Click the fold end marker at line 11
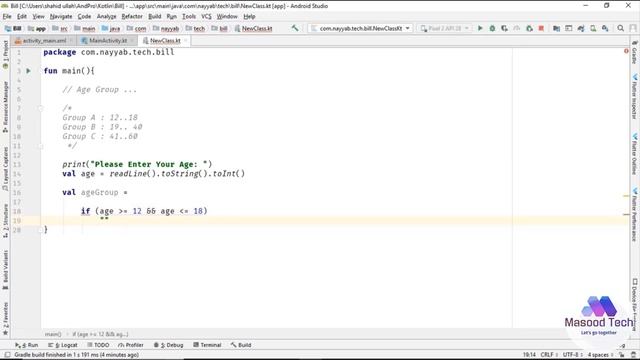The height and width of the screenshot is (360, 640). coord(40,146)
